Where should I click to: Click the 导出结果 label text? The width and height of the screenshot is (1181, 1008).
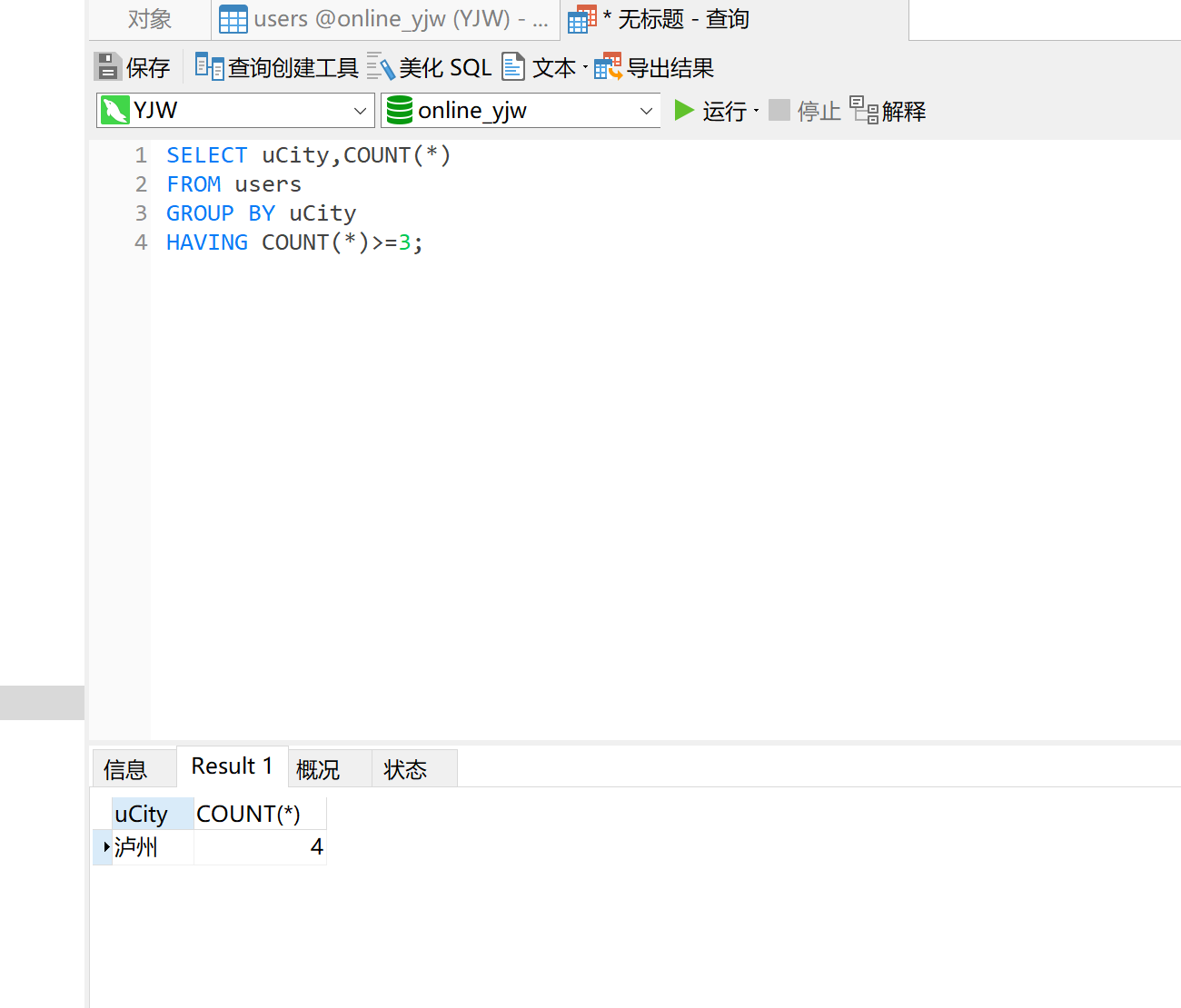click(x=670, y=67)
